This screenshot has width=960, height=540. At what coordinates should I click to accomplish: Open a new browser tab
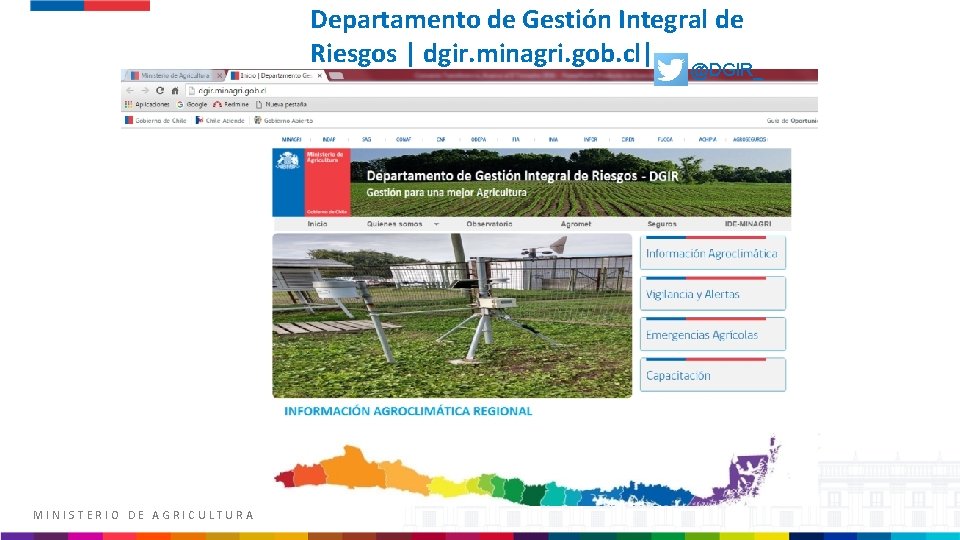(336, 76)
